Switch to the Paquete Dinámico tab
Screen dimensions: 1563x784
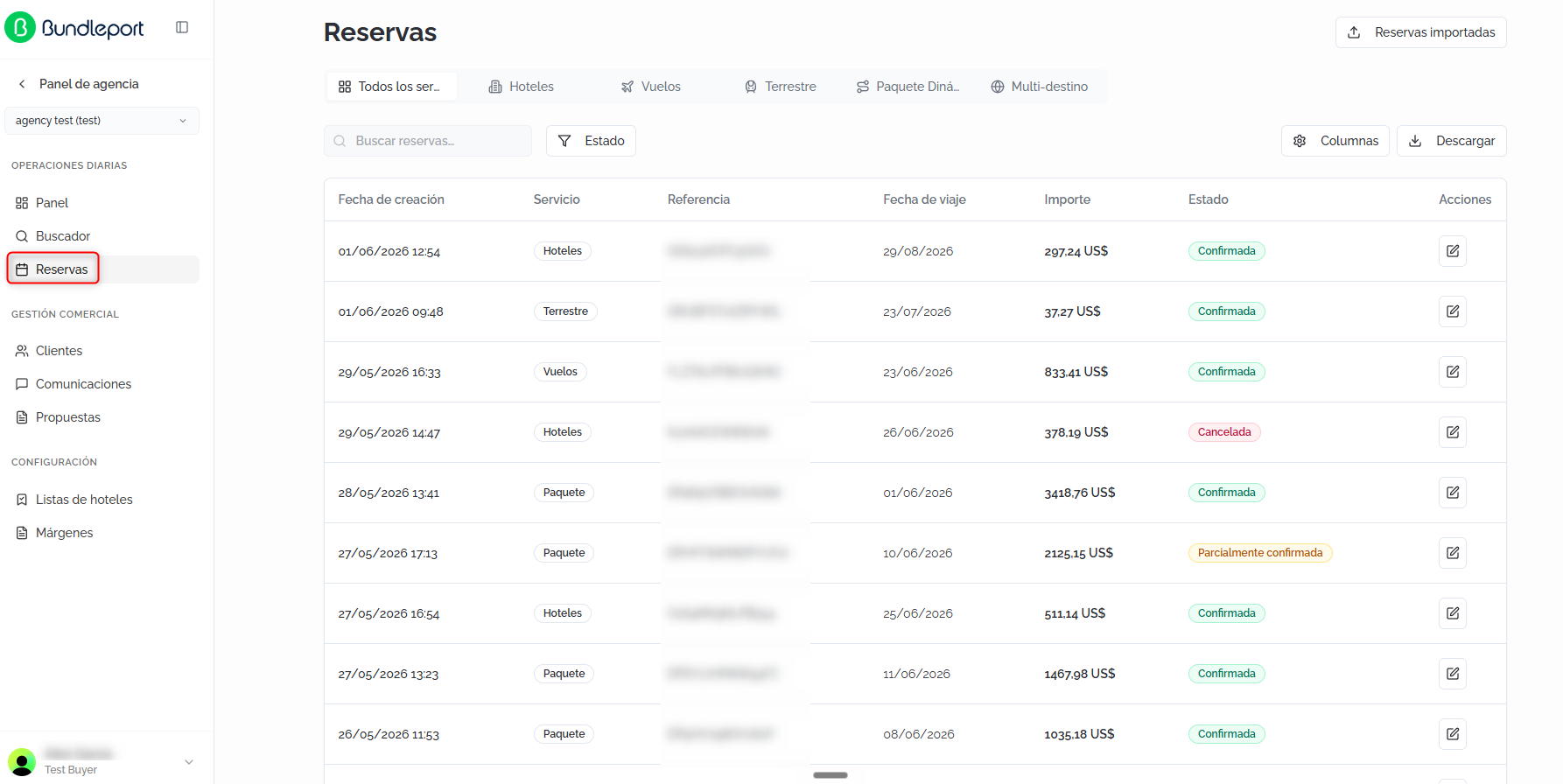908,87
